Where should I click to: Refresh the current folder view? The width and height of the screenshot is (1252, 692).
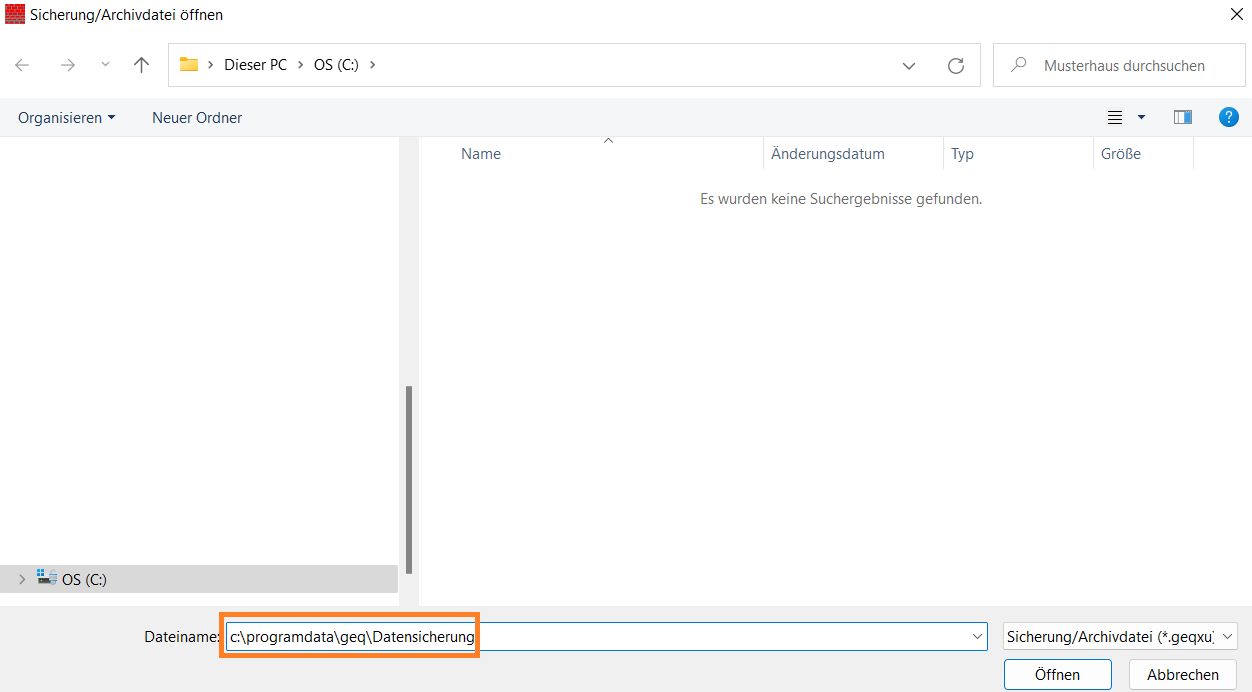click(955, 64)
